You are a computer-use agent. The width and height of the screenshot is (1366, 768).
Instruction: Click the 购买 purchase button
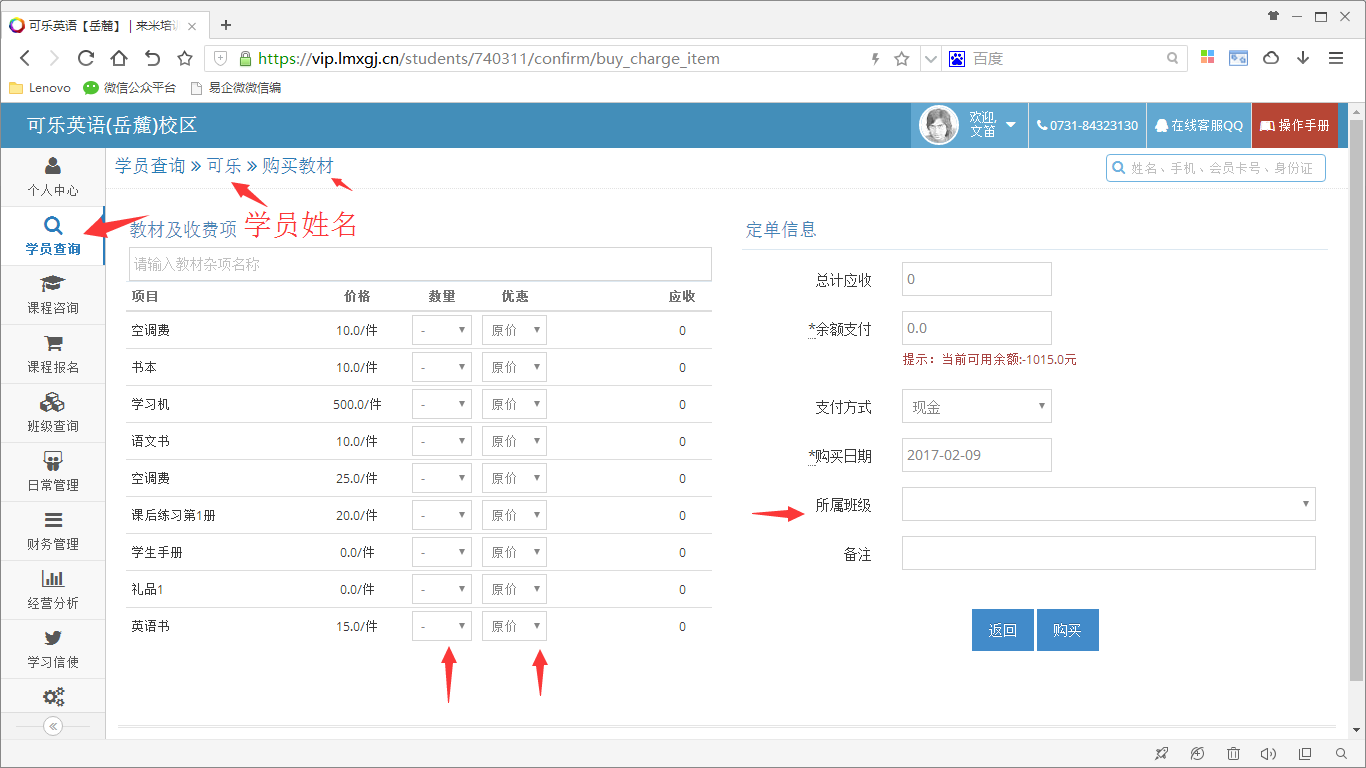click(1067, 630)
